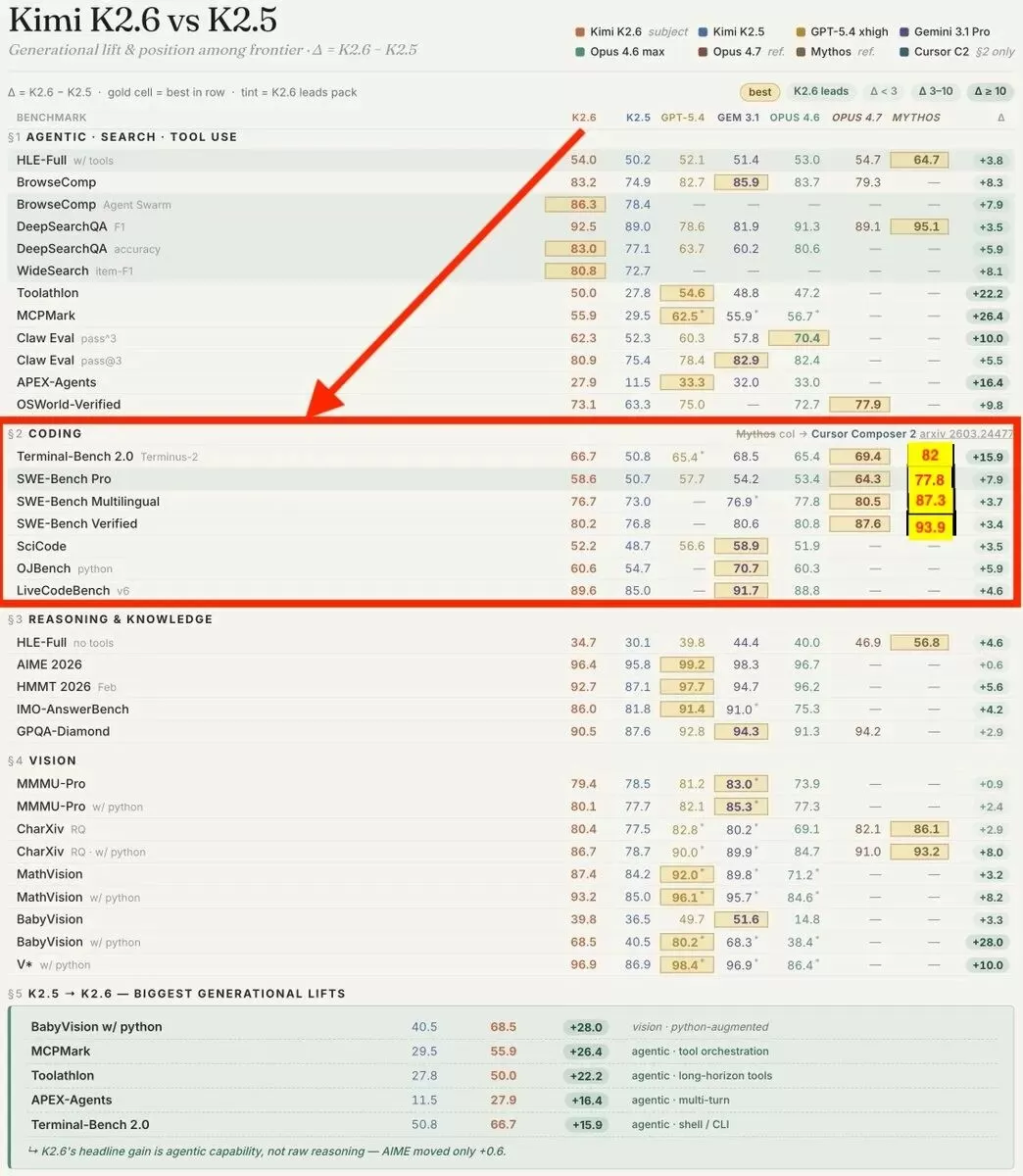Select the 'Δ 3–10' pill
The width and height of the screenshot is (1023, 1176).
(x=936, y=92)
